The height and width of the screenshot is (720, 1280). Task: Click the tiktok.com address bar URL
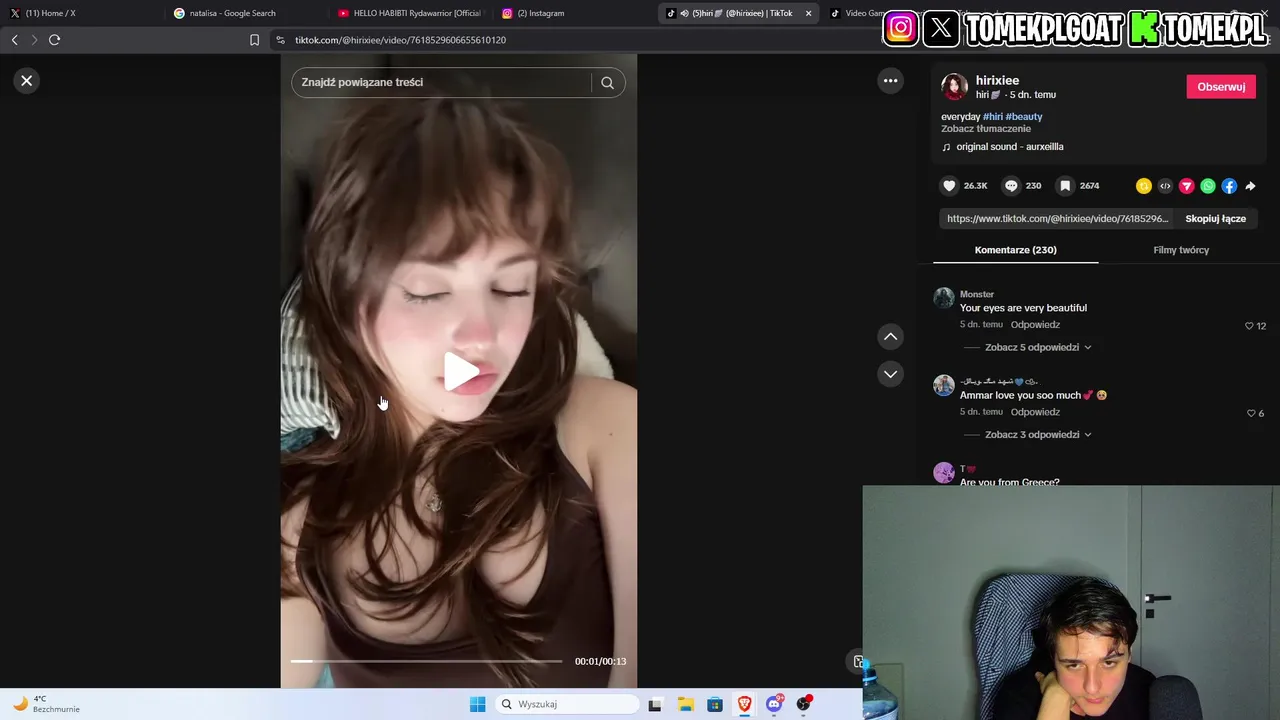pyautogui.click(x=401, y=40)
